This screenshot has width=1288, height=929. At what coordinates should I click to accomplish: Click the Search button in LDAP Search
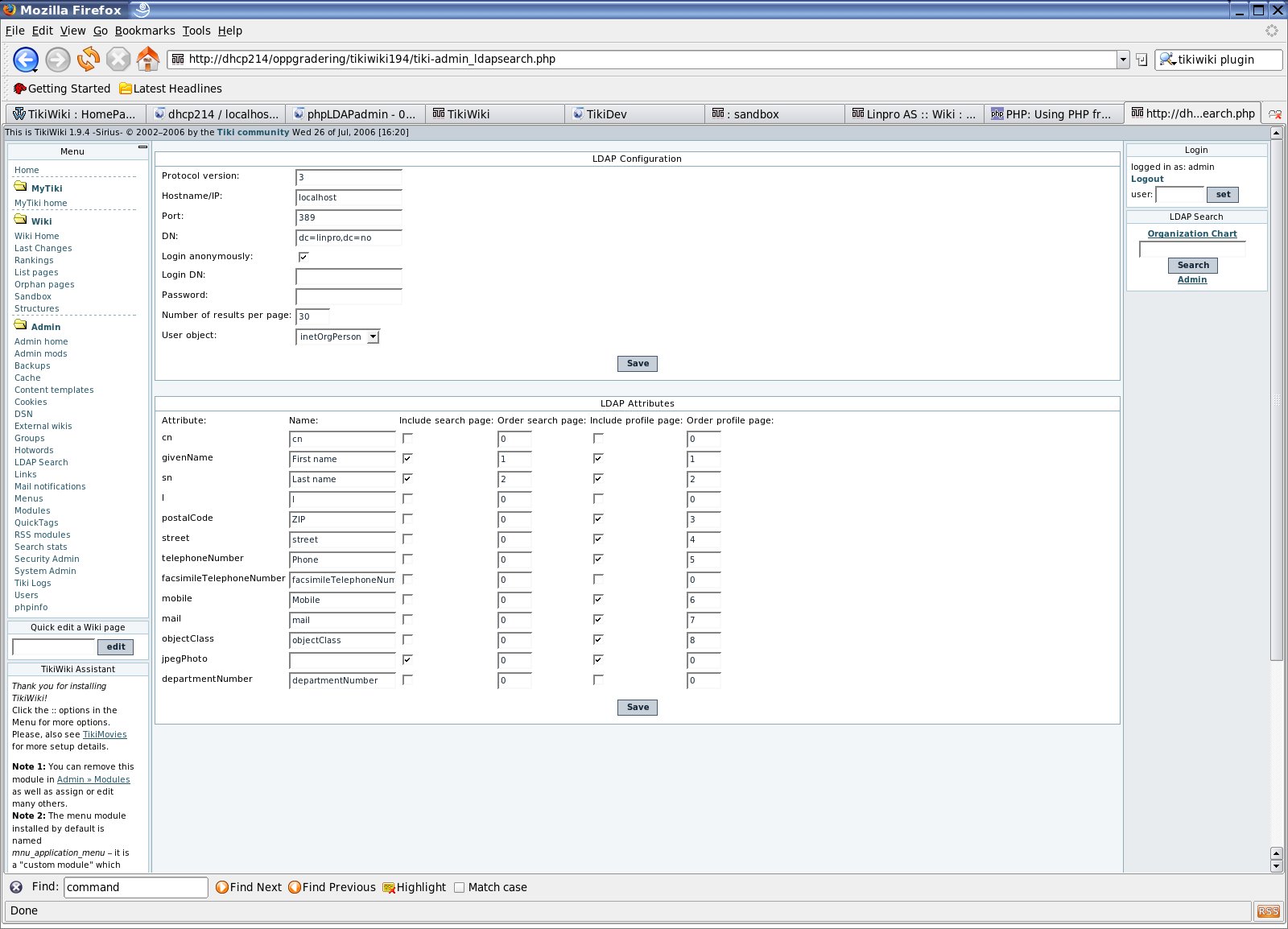1193,265
